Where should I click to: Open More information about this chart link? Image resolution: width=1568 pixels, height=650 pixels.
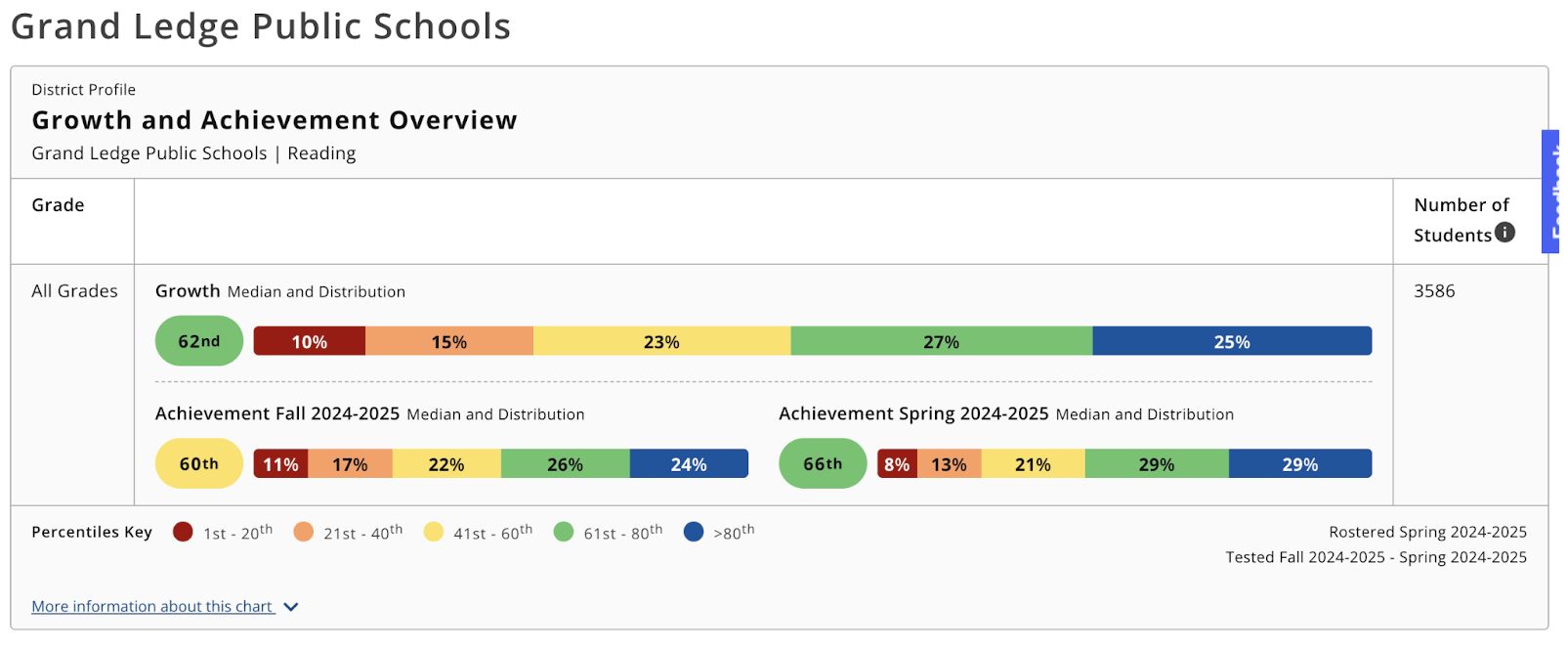pyautogui.click(x=152, y=607)
